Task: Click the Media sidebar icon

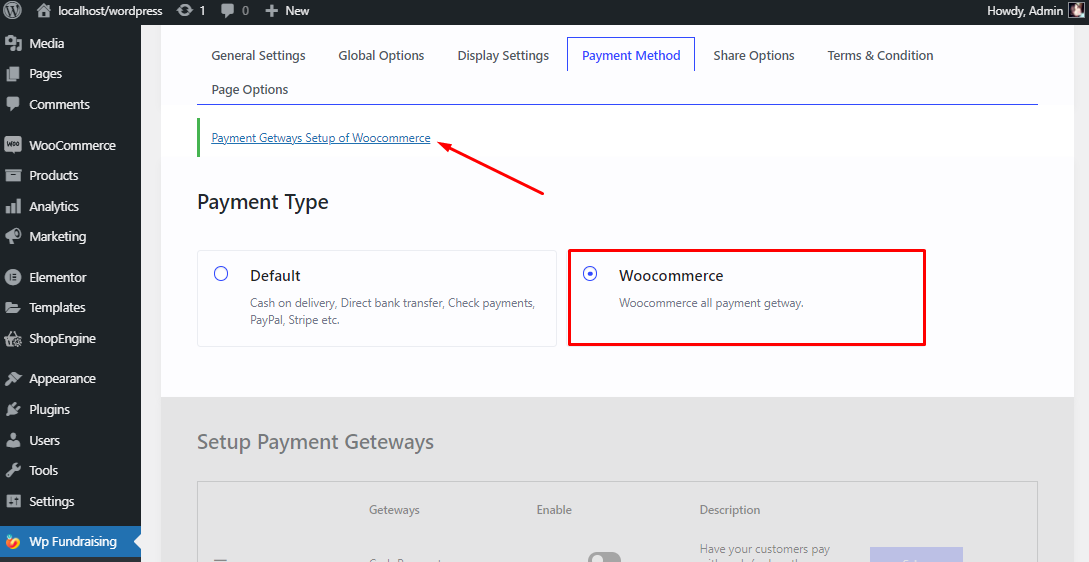Action: point(13,43)
